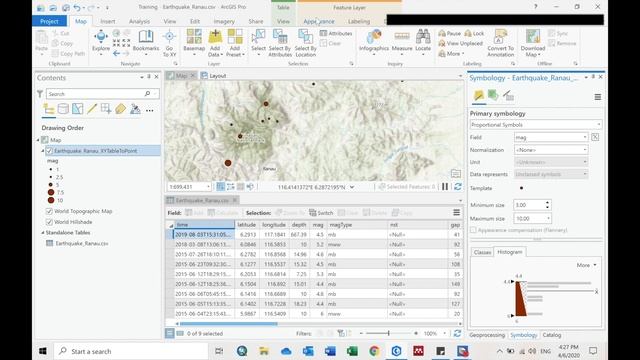
Task: Click the expression button next to Field
Action: point(595,138)
